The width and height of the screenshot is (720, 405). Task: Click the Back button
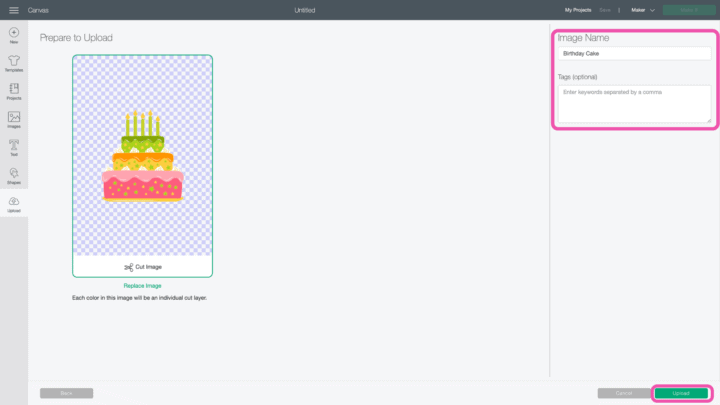click(66, 393)
